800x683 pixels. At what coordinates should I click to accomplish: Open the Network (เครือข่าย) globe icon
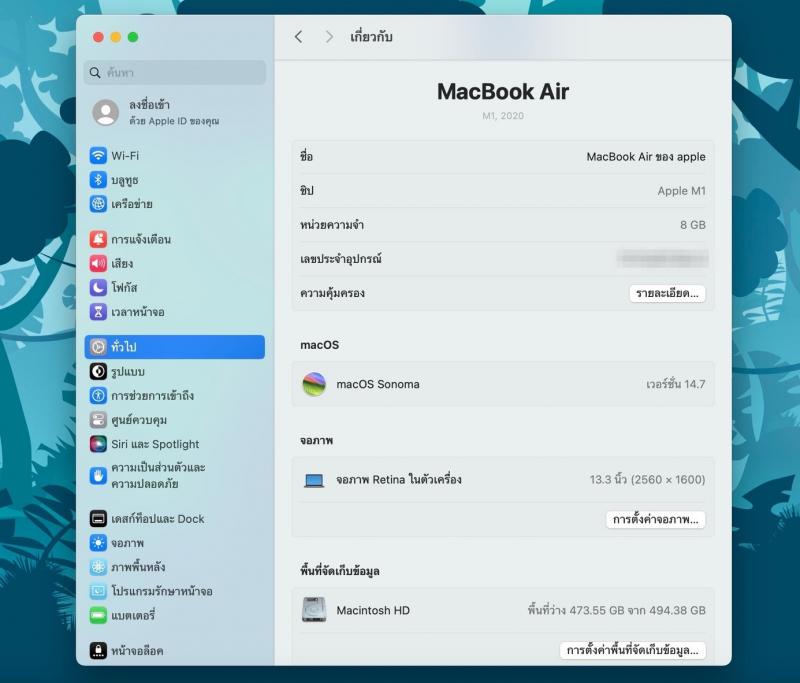pos(98,204)
